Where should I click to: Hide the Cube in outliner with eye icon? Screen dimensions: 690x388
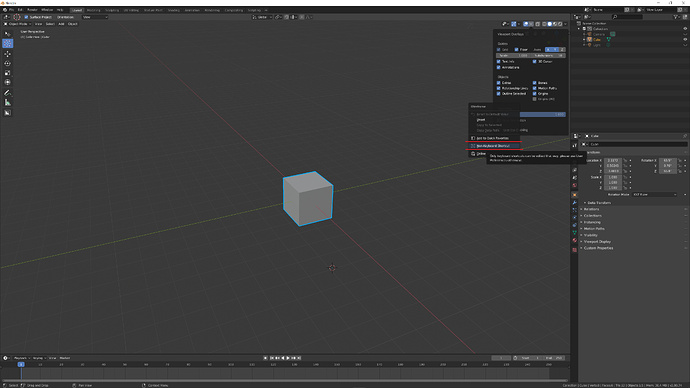pos(685,40)
